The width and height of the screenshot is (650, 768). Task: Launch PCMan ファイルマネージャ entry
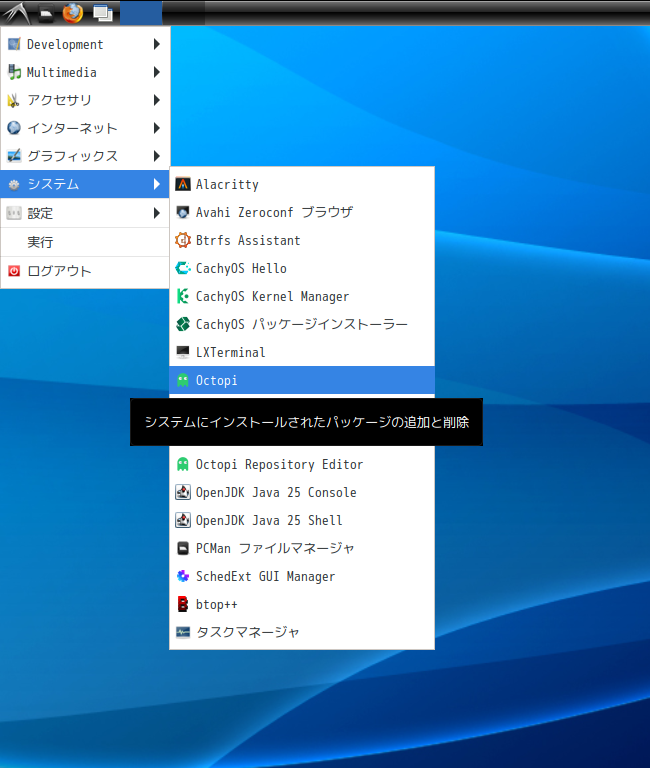(x=302, y=548)
